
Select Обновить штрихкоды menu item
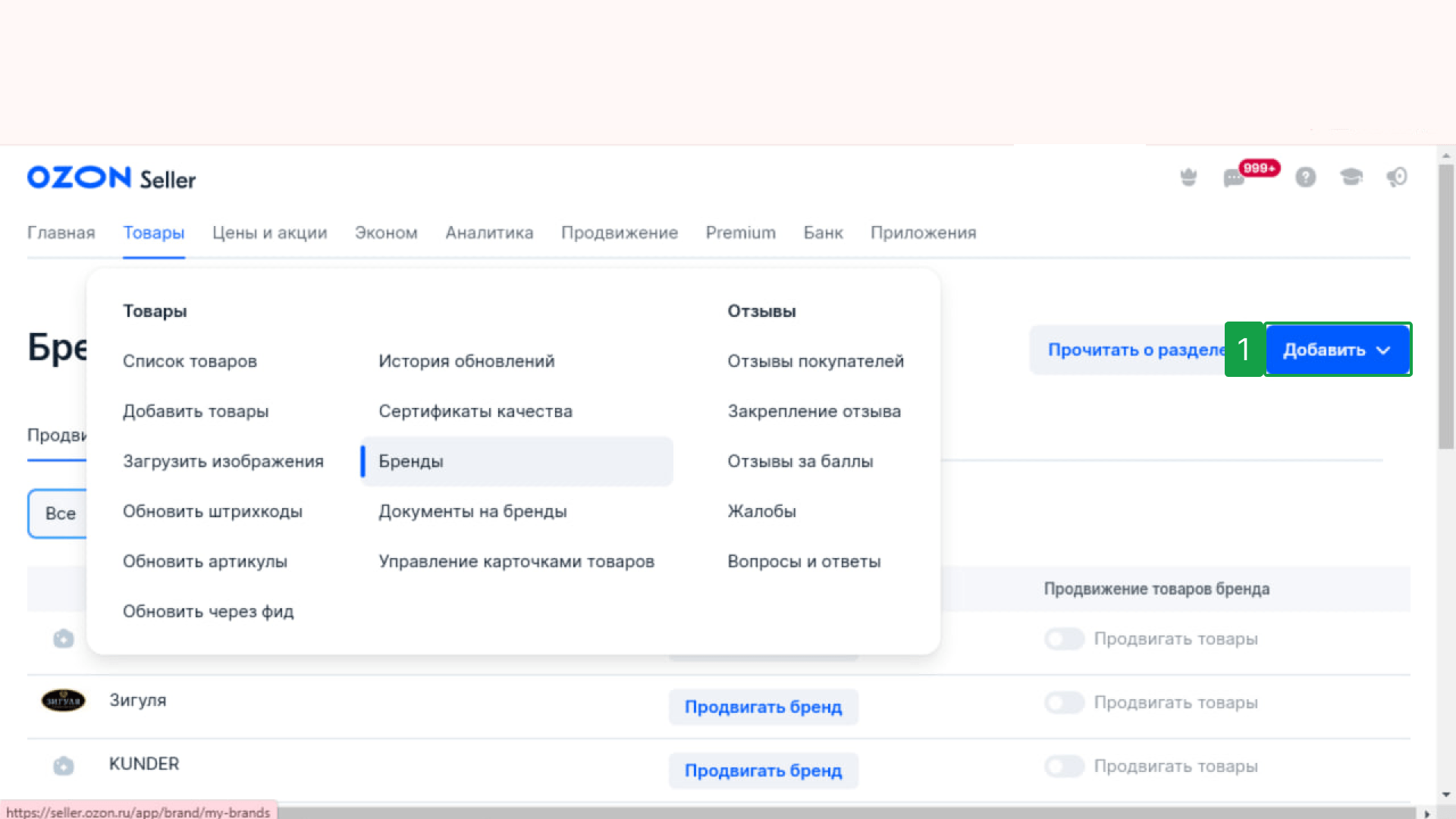coord(212,511)
